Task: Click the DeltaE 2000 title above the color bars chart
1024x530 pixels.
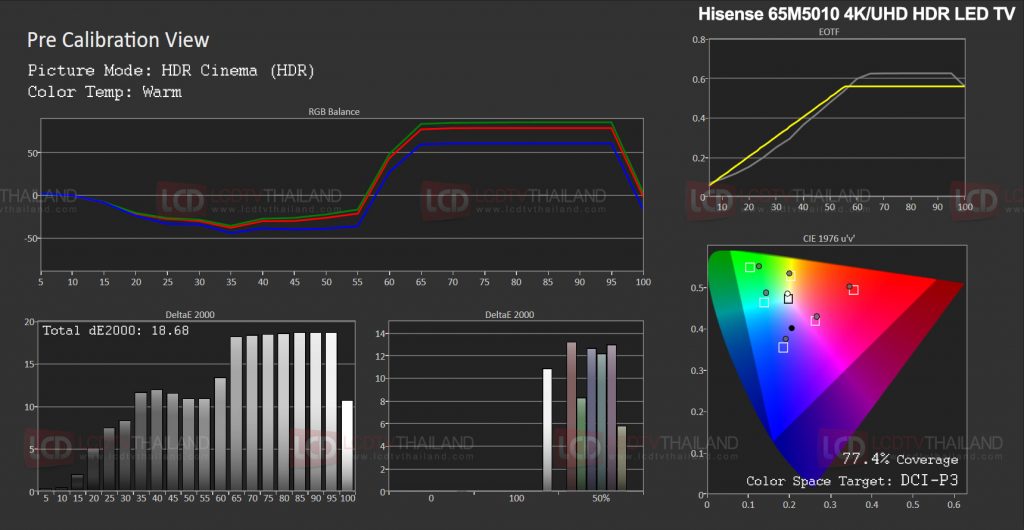Action: [x=509, y=315]
